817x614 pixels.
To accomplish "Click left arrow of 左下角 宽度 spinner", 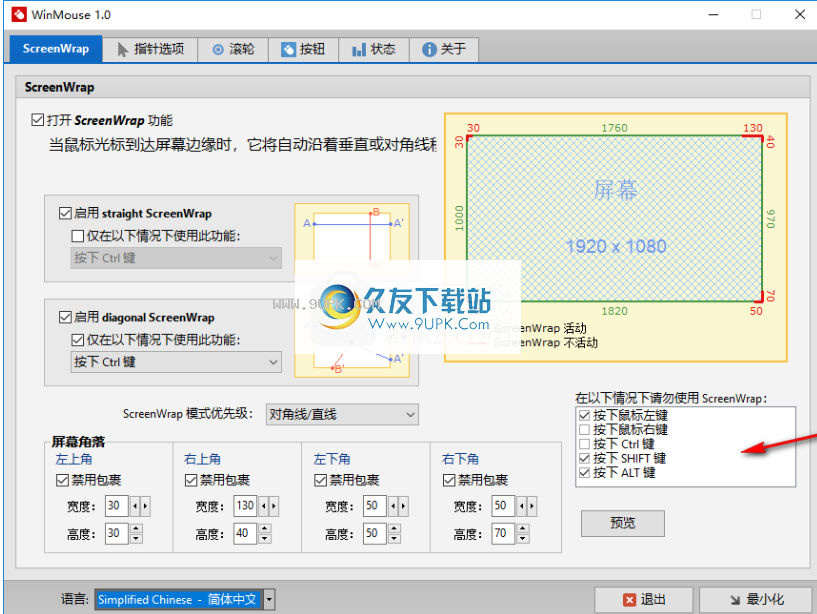I will 393,506.
